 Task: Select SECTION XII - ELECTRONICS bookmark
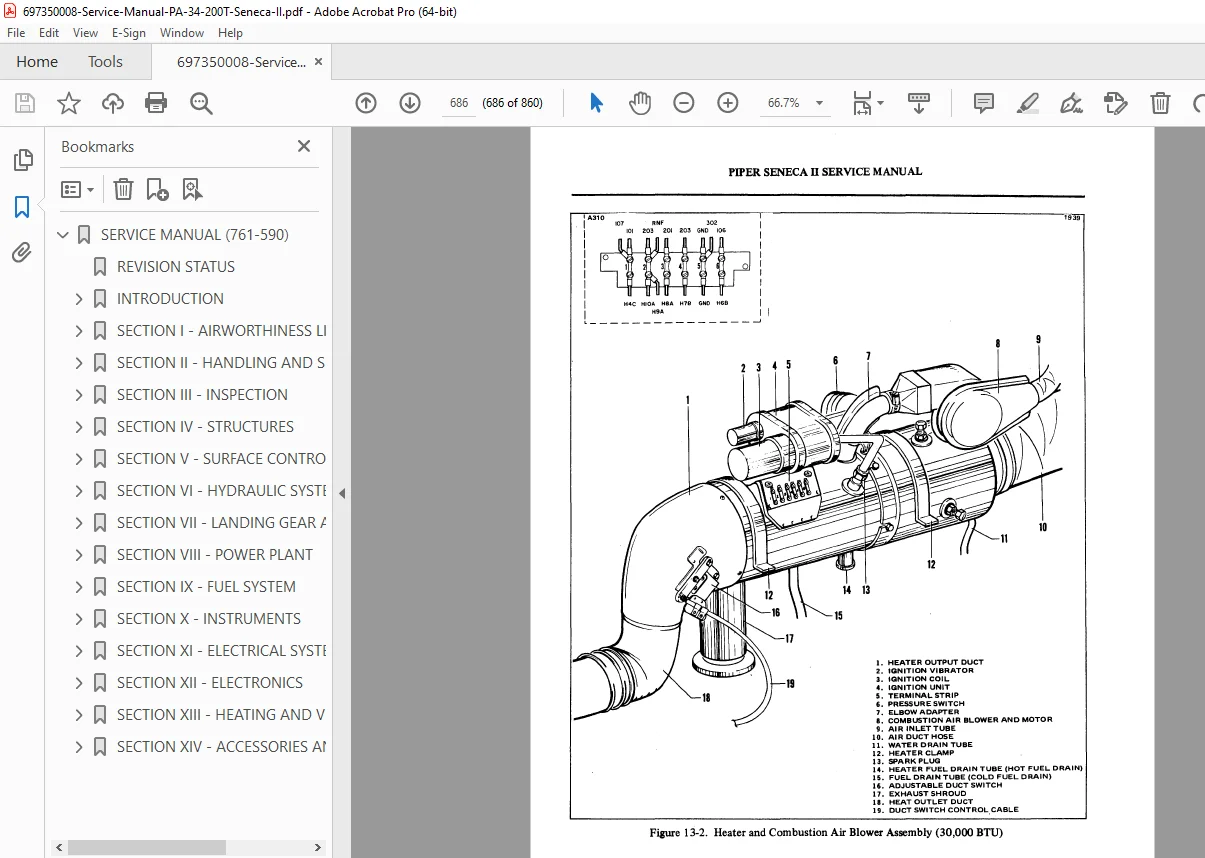click(210, 683)
